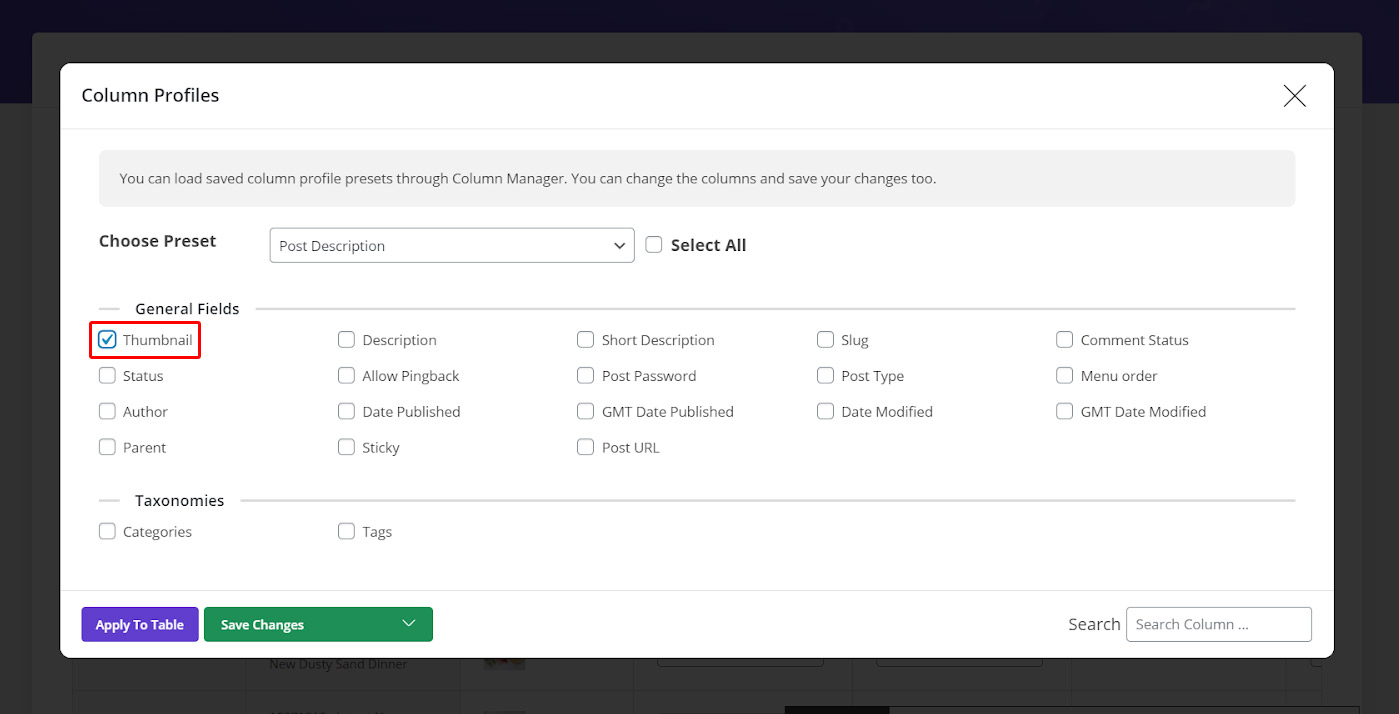Enable the Description column checkbox

click(x=346, y=340)
